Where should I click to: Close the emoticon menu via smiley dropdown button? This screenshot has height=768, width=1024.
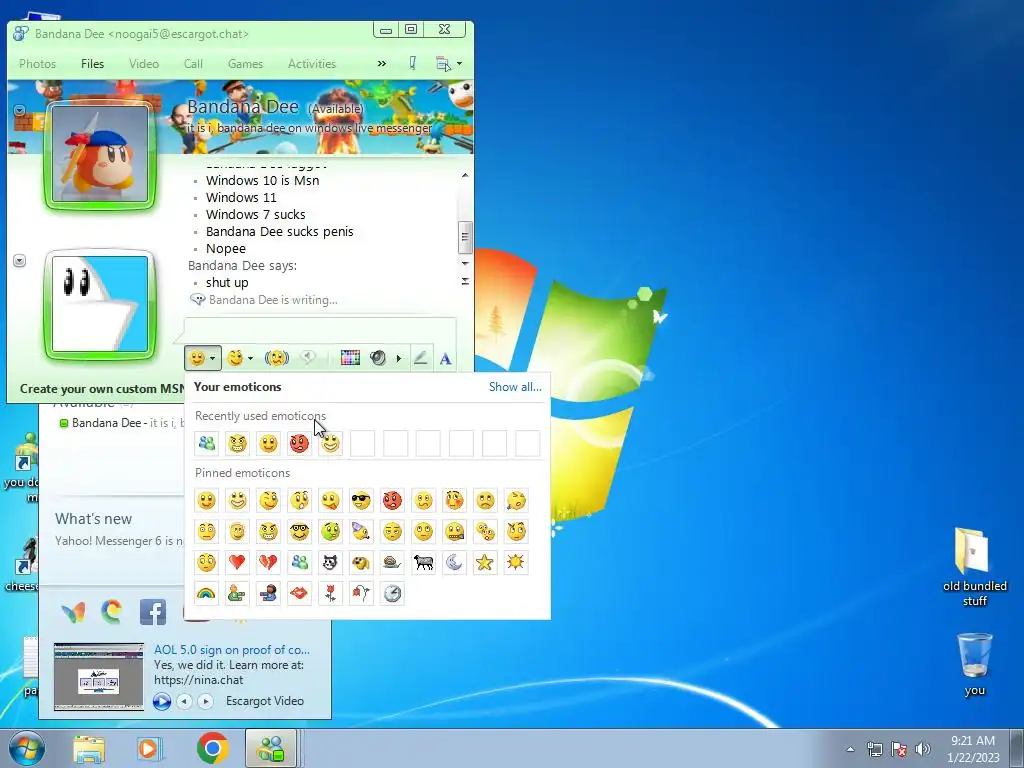pos(202,358)
